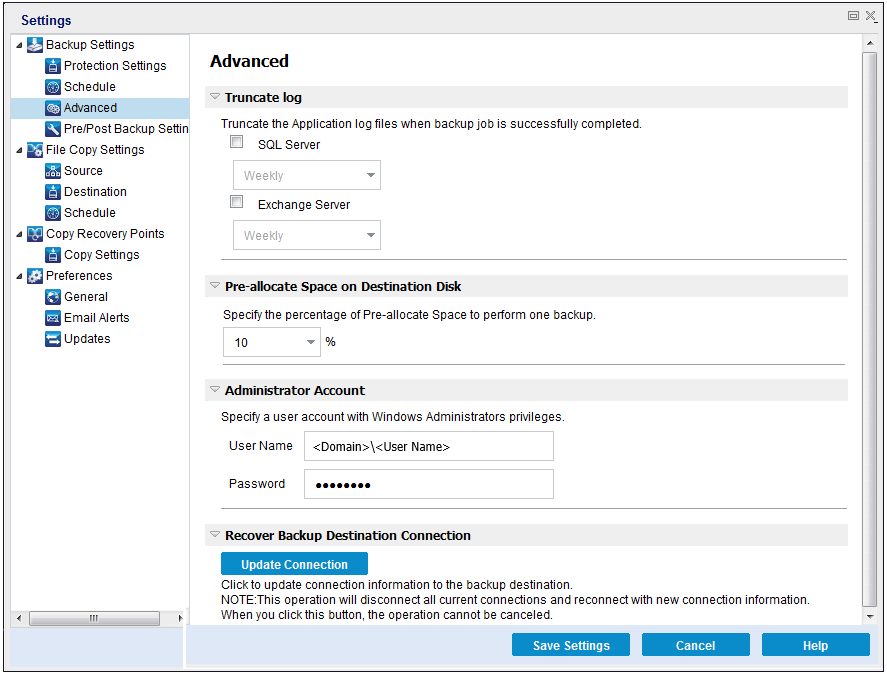Open Schedule under Backup Settings via its icon

[x=52, y=86]
